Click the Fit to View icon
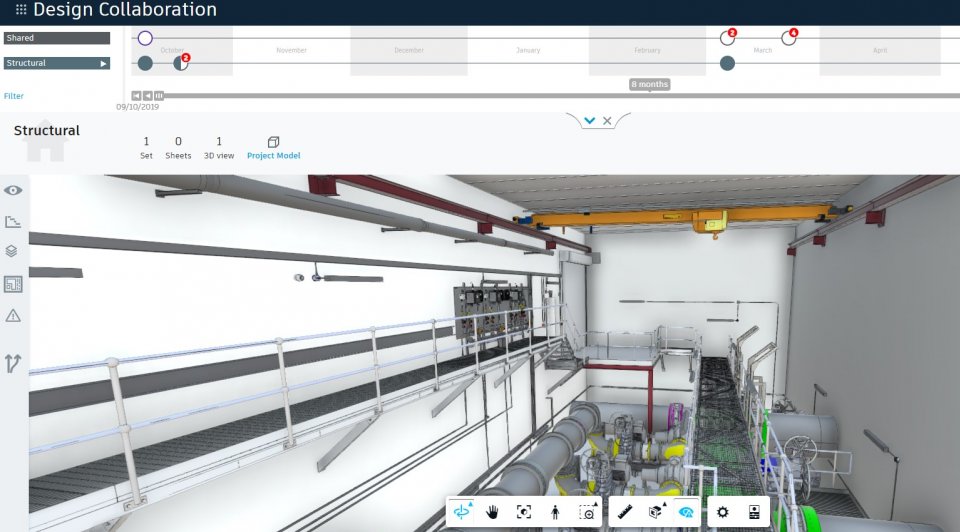This screenshot has height=532, width=960. (x=523, y=512)
